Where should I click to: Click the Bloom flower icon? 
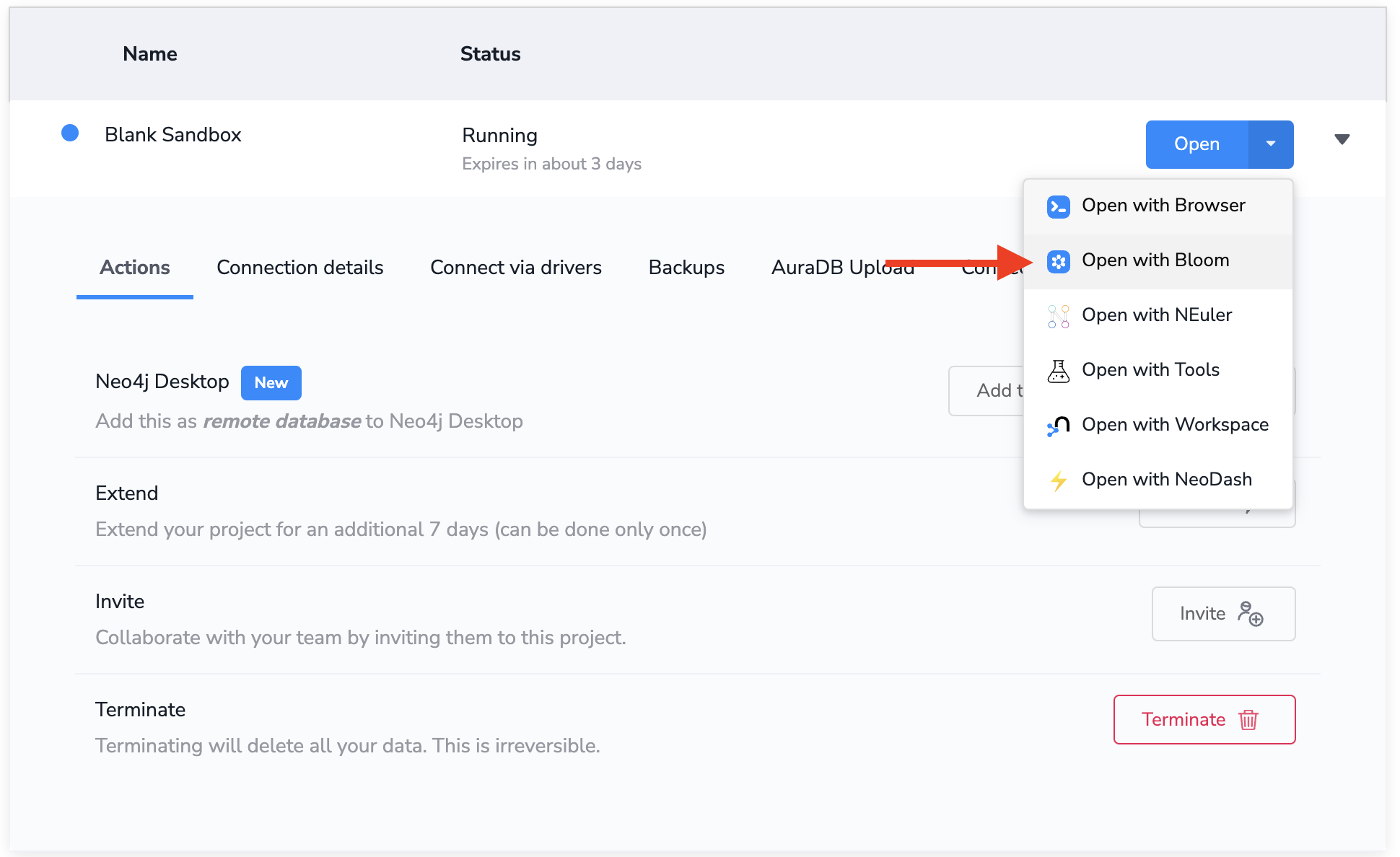tap(1057, 261)
